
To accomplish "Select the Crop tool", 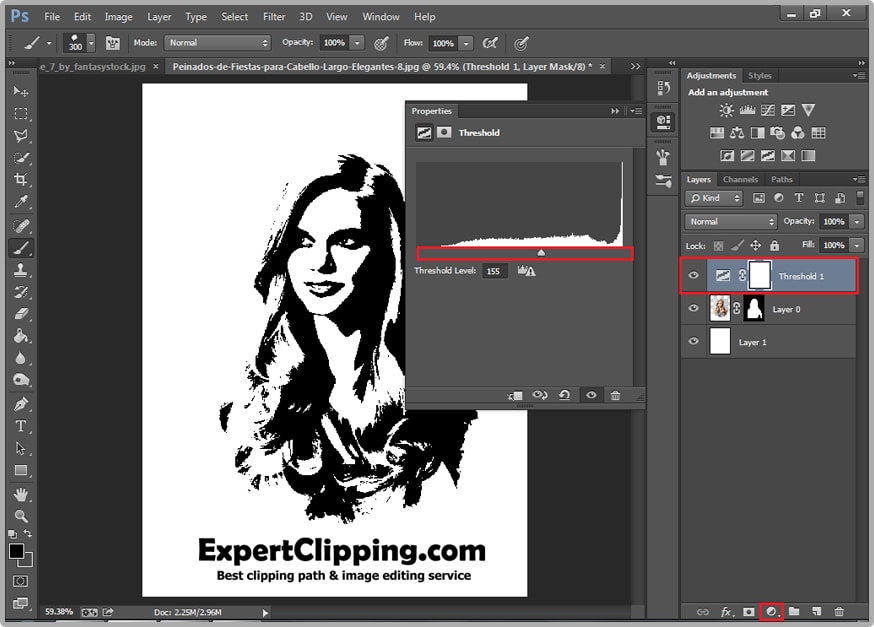I will click(20, 180).
